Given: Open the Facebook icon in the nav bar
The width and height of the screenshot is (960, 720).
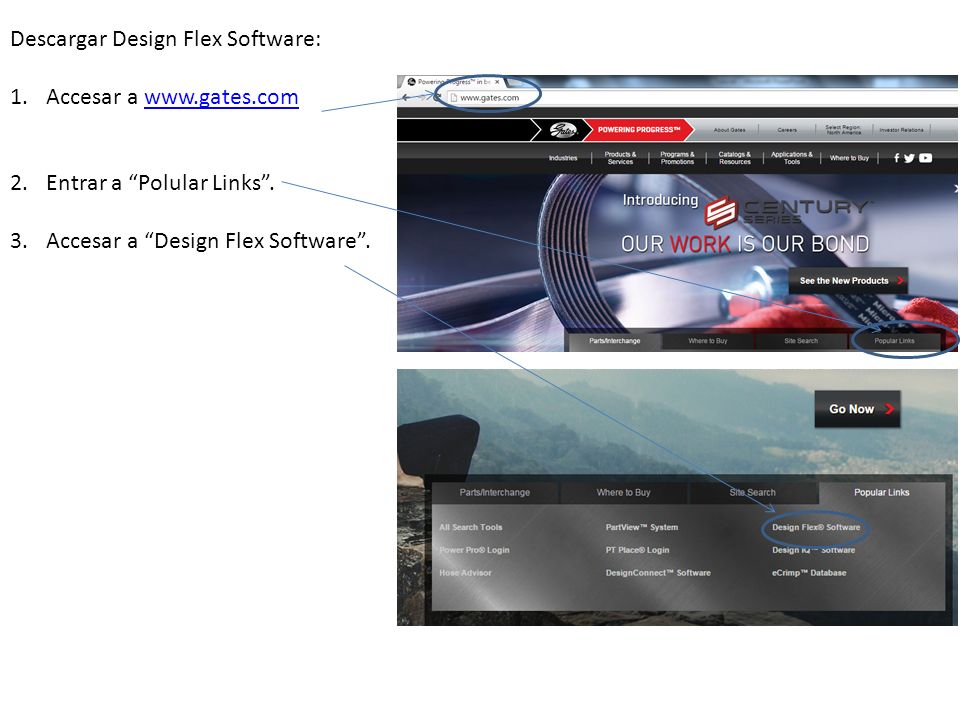Looking at the screenshot, I should [x=896, y=158].
